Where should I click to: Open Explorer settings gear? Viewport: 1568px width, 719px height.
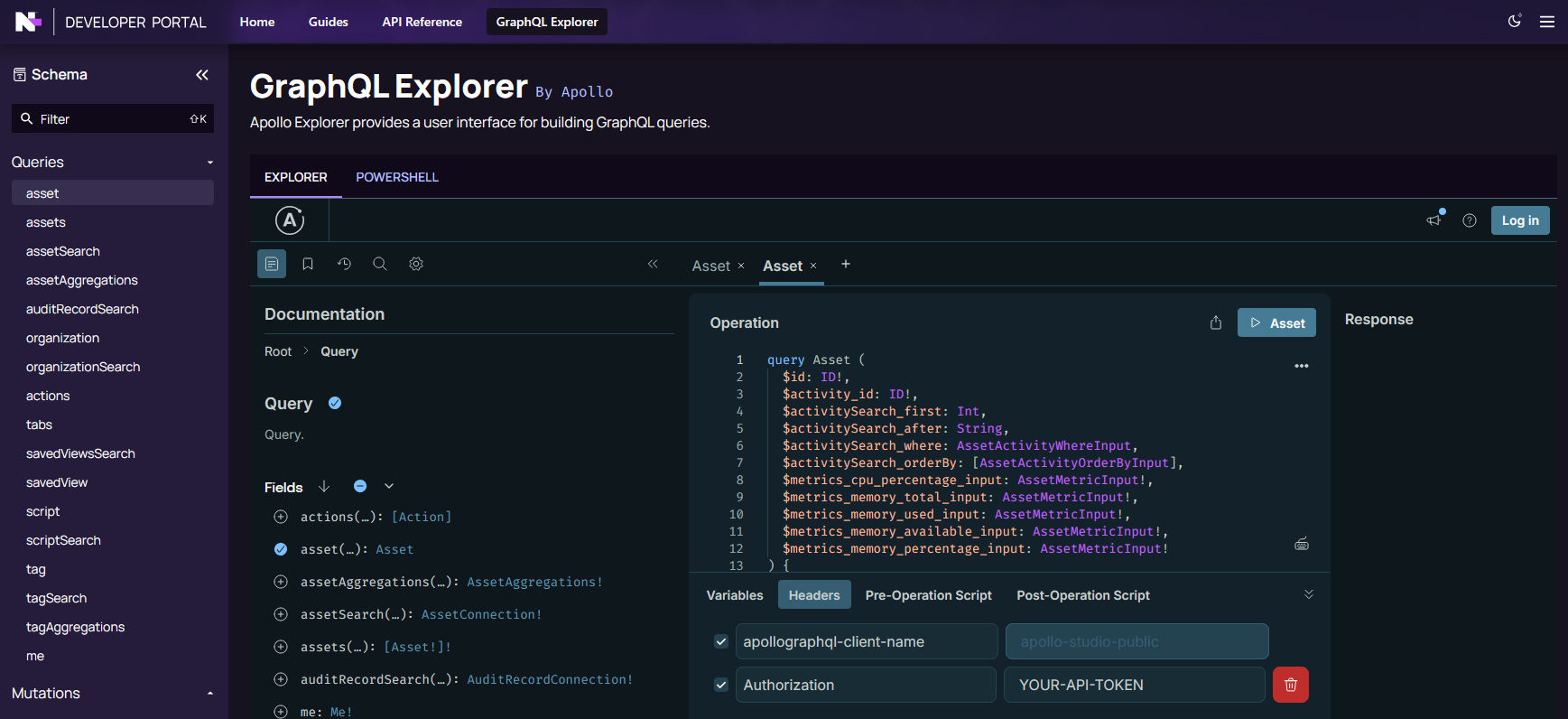click(416, 264)
